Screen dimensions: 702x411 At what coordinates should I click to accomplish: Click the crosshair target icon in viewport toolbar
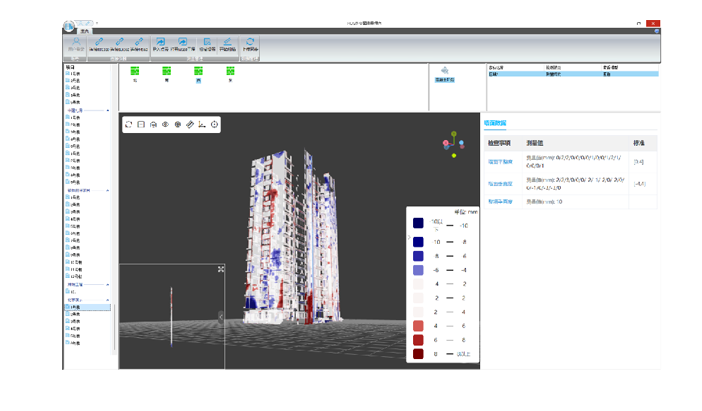tap(214, 124)
